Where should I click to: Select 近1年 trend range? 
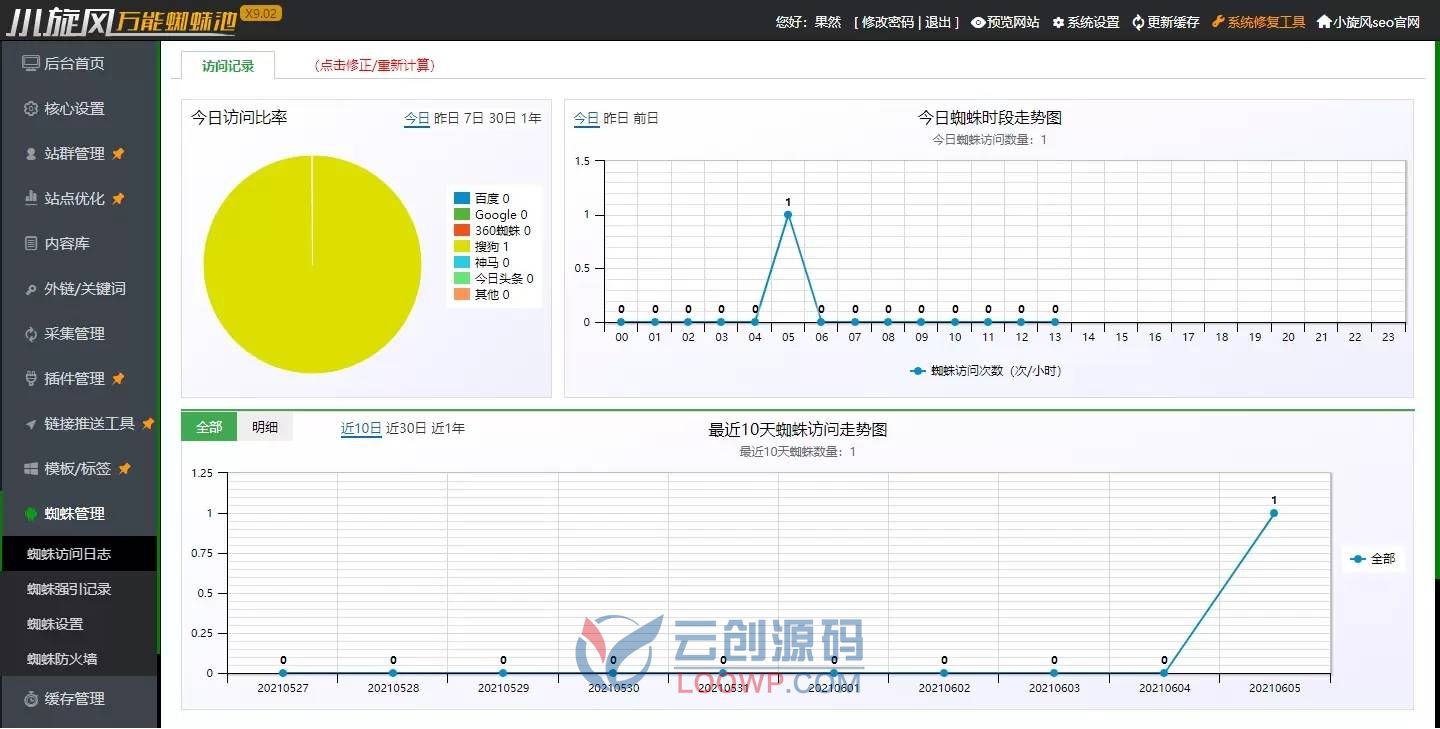point(448,428)
